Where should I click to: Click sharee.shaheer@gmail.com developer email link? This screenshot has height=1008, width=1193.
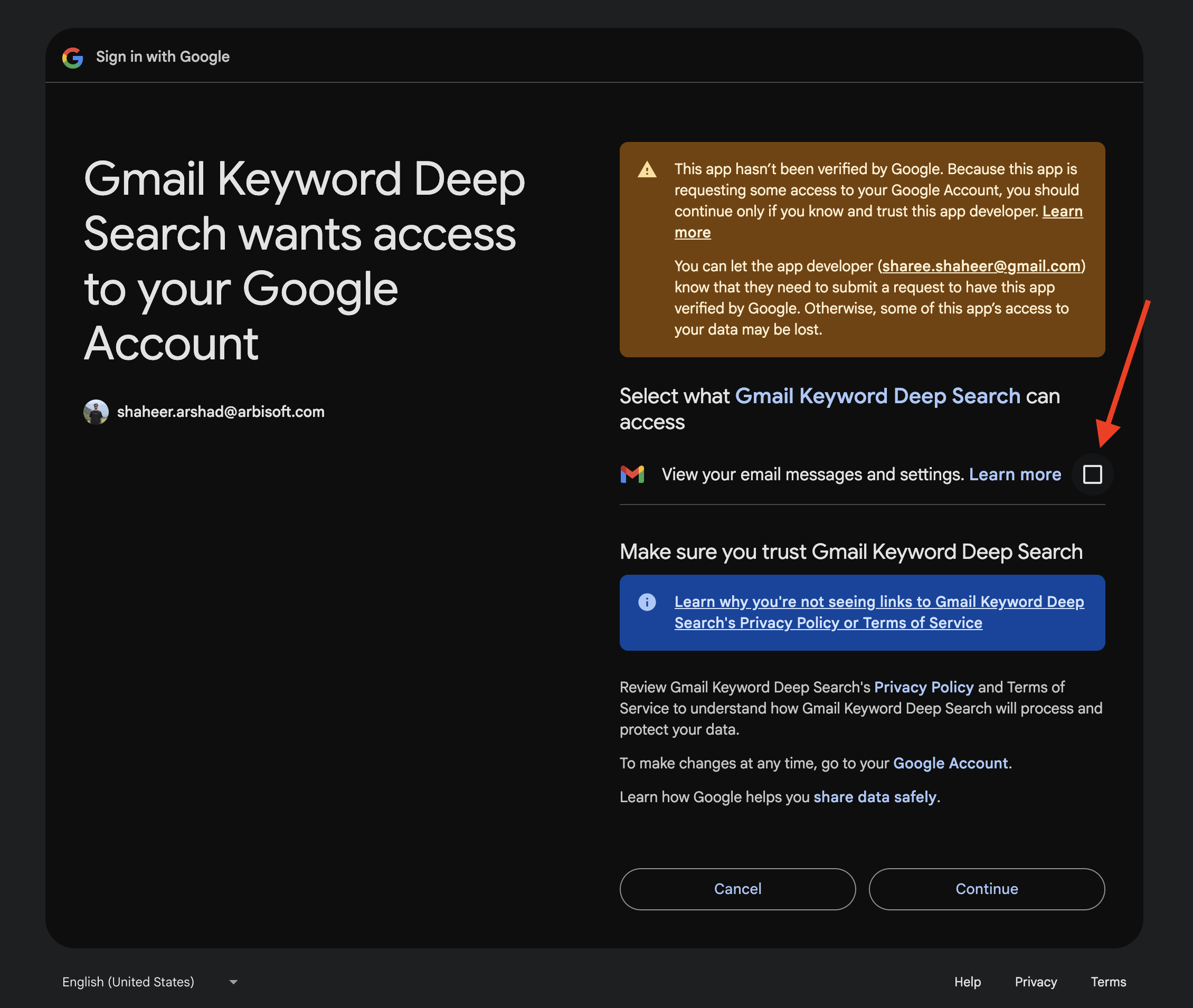(981, 267)
